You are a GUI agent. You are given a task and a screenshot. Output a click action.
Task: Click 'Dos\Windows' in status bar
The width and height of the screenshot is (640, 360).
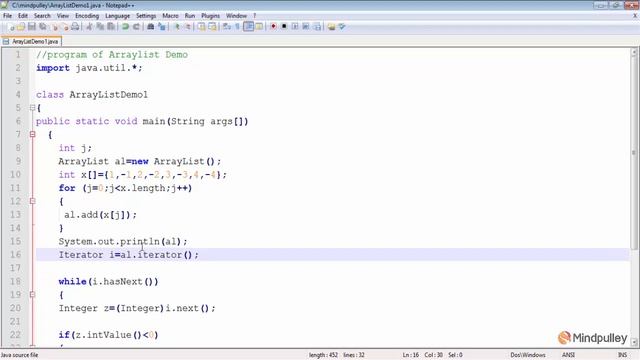[528, 355]
